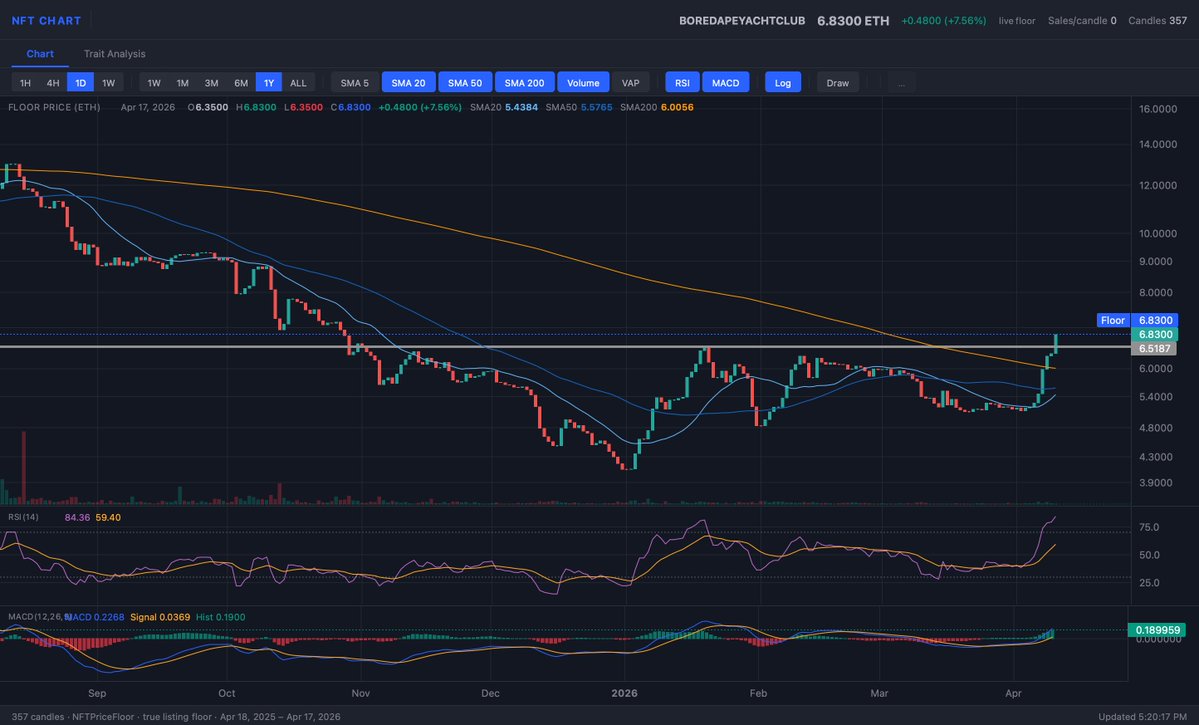This screenshot has height=725, width=1199.
Task: Select the 1W interval beside 1D
Action: (109, 83)
